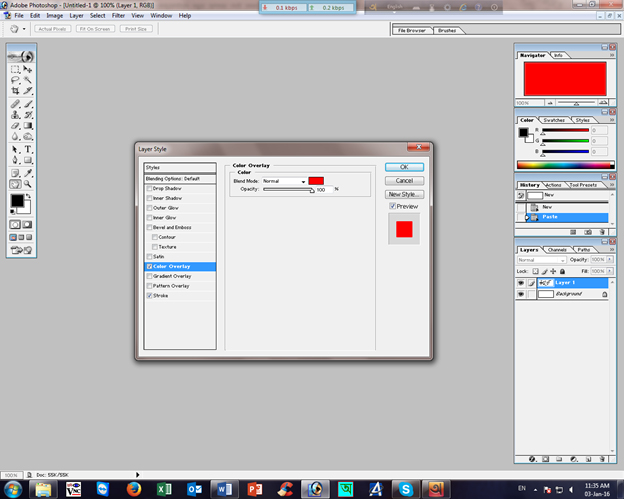Select the Notes tool
The image size is (624, 499).
click(15, 173)
